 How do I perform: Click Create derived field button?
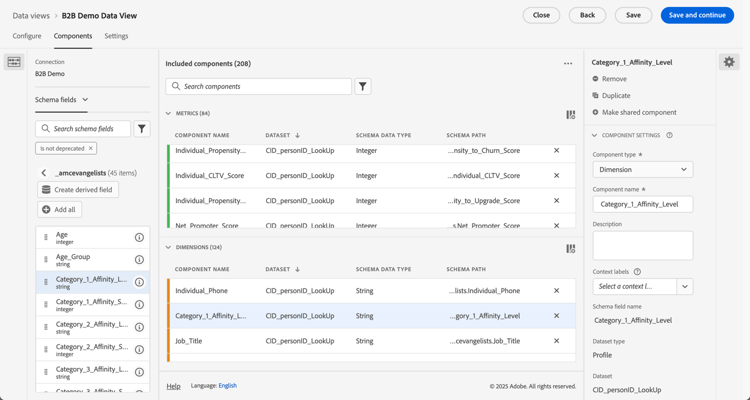click(78, 189)
